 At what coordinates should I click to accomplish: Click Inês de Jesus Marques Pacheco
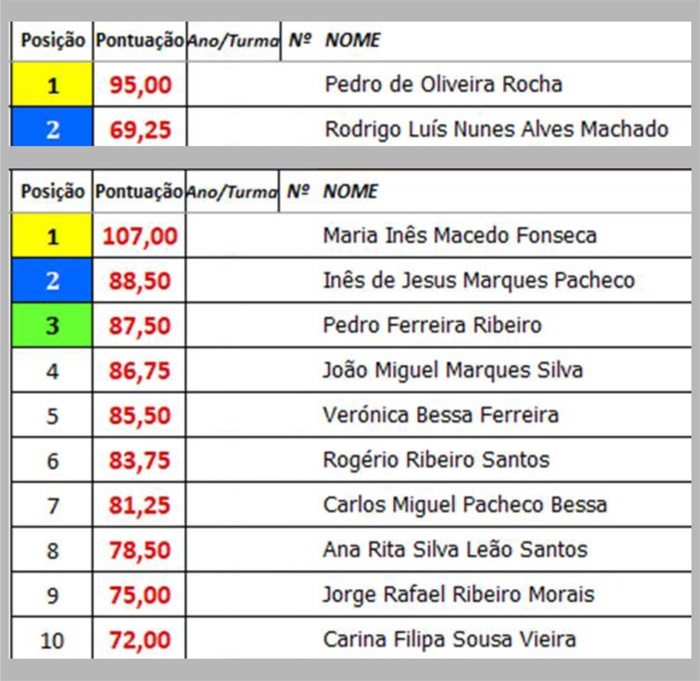point(478,281)
